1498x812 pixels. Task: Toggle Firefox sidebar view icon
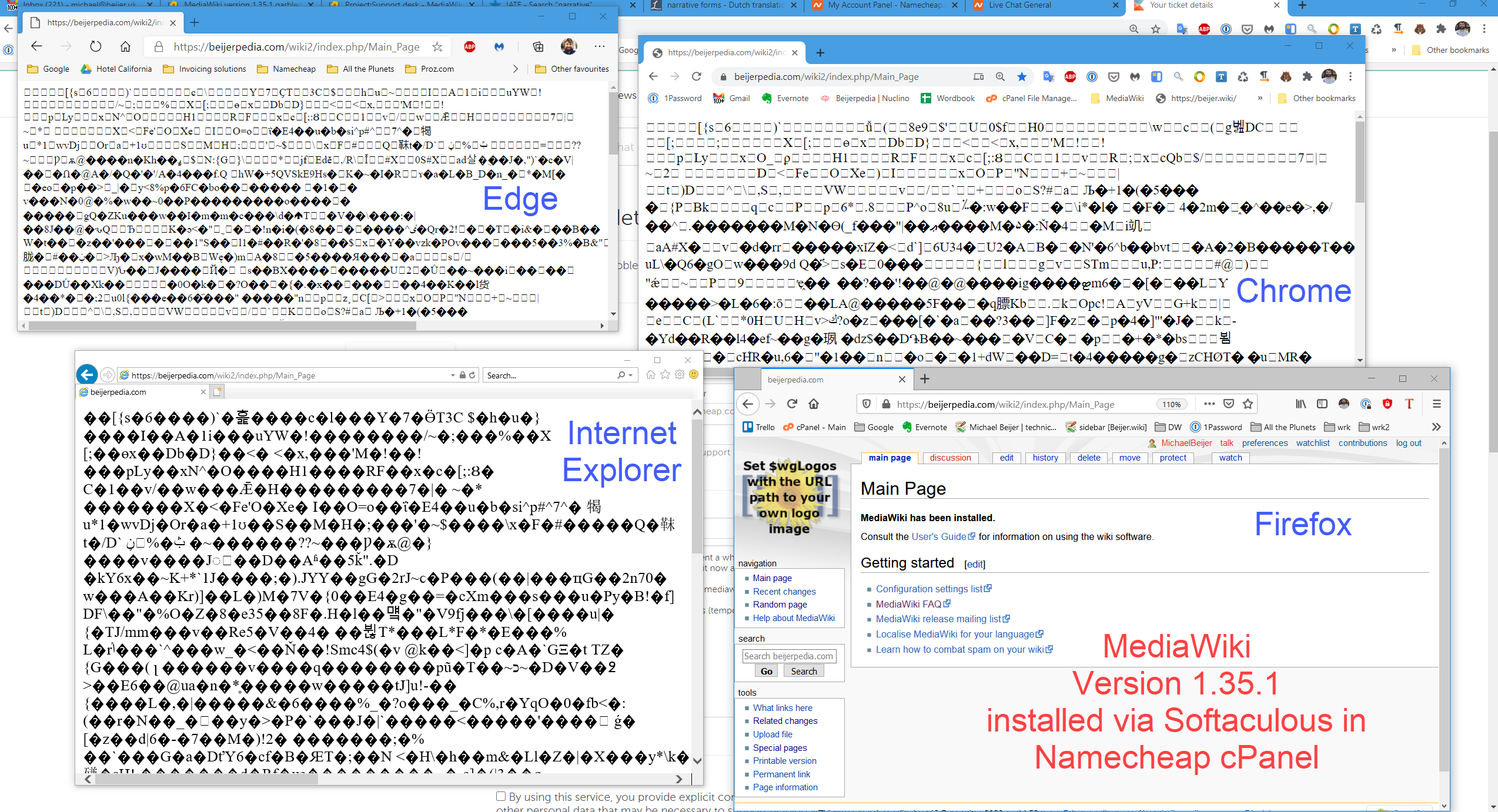coord(1322,404)
